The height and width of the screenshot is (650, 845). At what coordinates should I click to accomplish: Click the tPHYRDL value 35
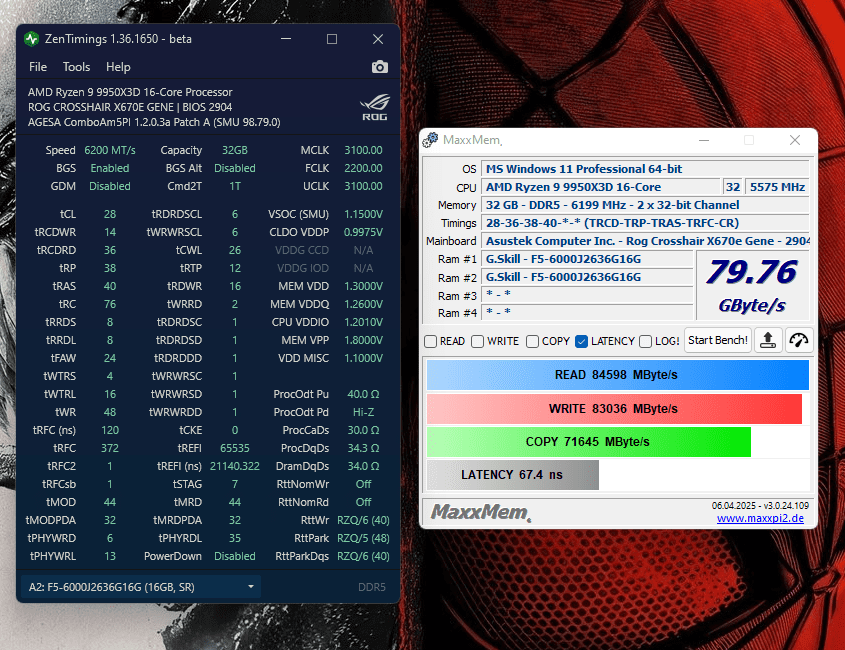coord(235,538)
